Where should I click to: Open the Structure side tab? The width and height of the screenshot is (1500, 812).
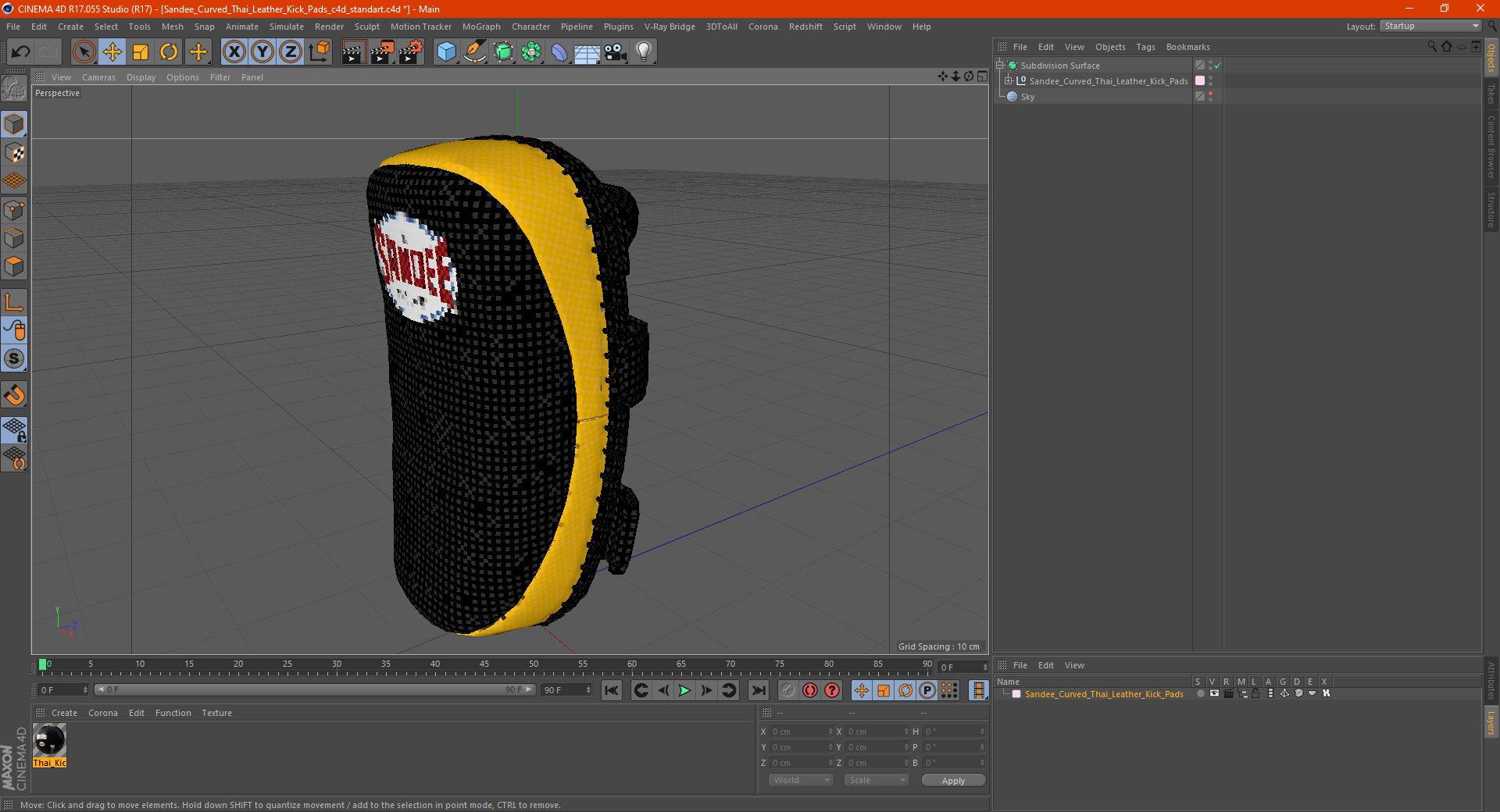coord(1491,208)
